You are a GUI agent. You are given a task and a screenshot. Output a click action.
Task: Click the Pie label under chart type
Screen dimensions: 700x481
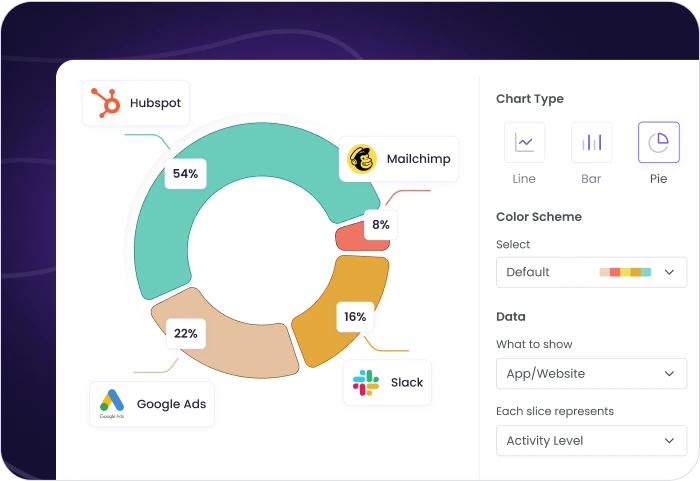pyautogui.click(x=658, y=179)
